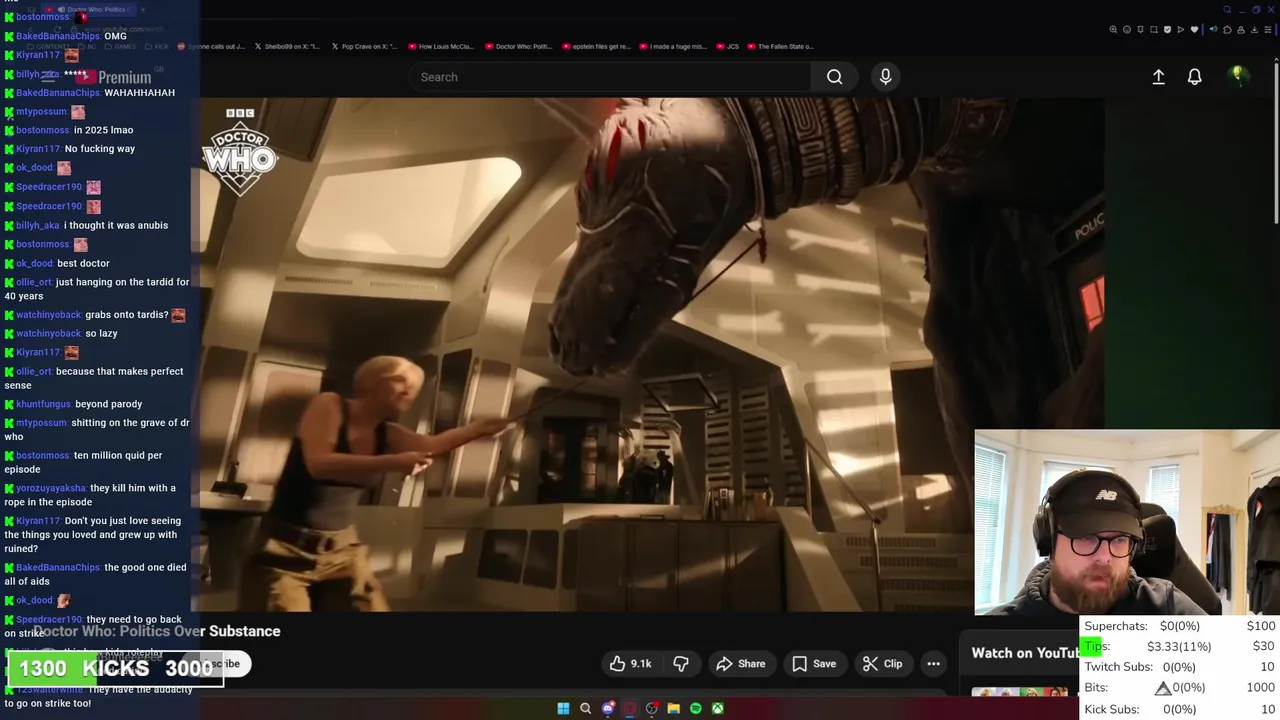Open Opera GX from the taskbar
This screenshot has width=1280, height=720.
[630, 709]
